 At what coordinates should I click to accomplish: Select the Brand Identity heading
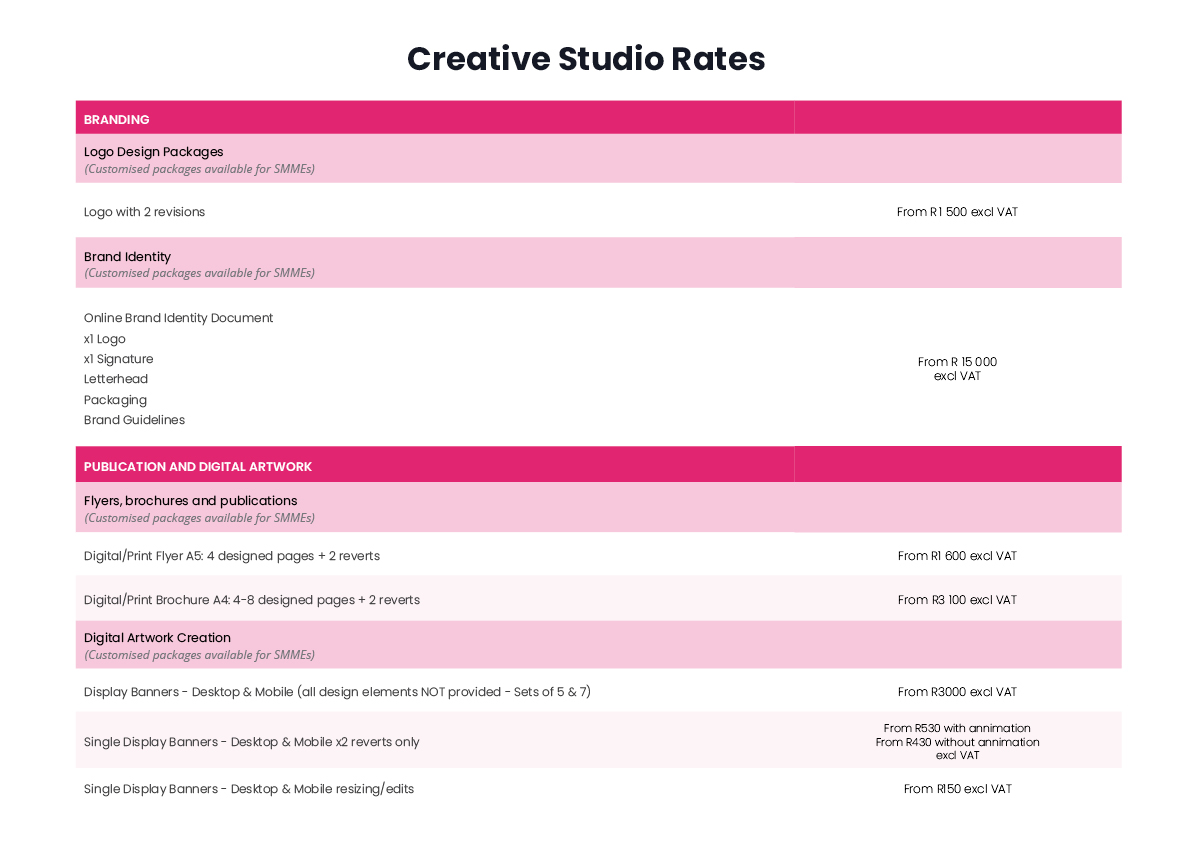(x=127, y=257)
